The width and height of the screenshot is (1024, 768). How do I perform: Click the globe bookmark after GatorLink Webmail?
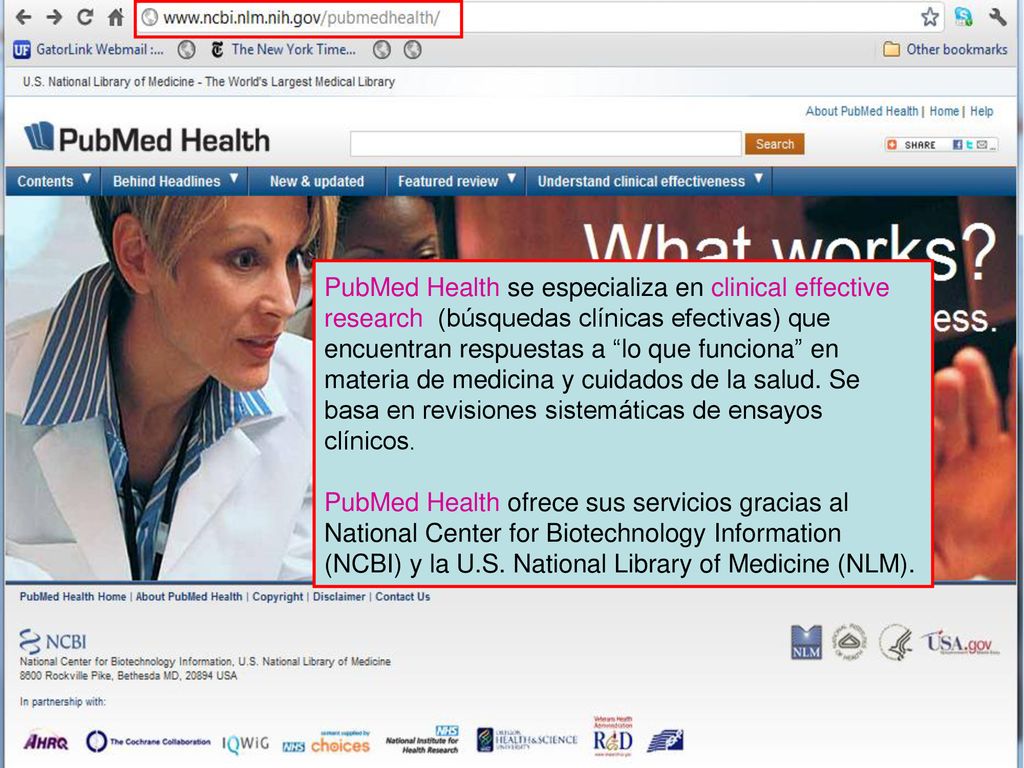click(x=187, y=50)
